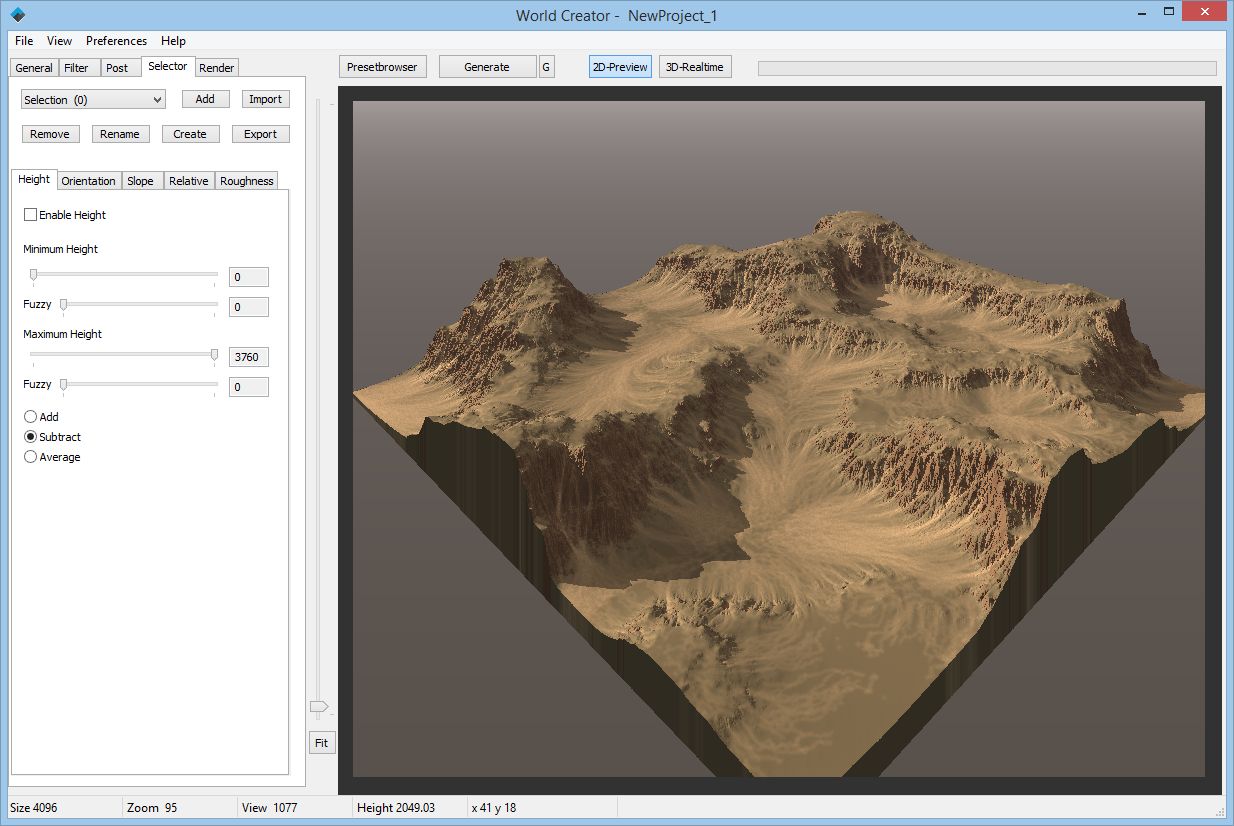Click the Maximum Height value field showing 3760
The height and width of the screenshot is (826, 1234).
click(x=248, y=357)
